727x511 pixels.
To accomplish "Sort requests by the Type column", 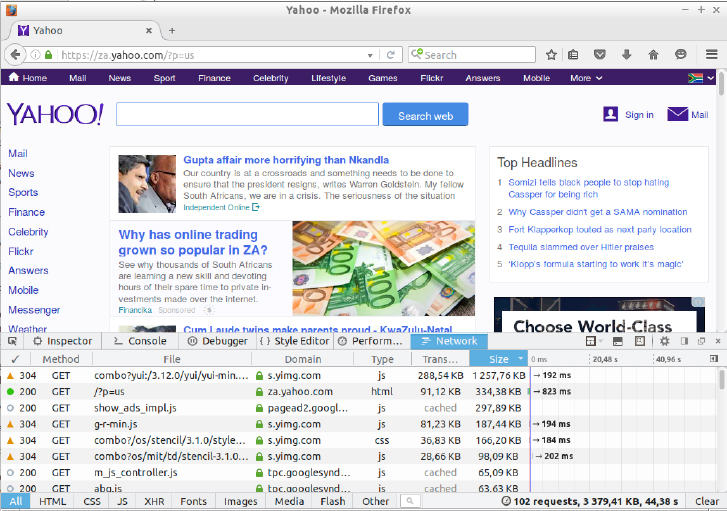I will coord(382,359).
